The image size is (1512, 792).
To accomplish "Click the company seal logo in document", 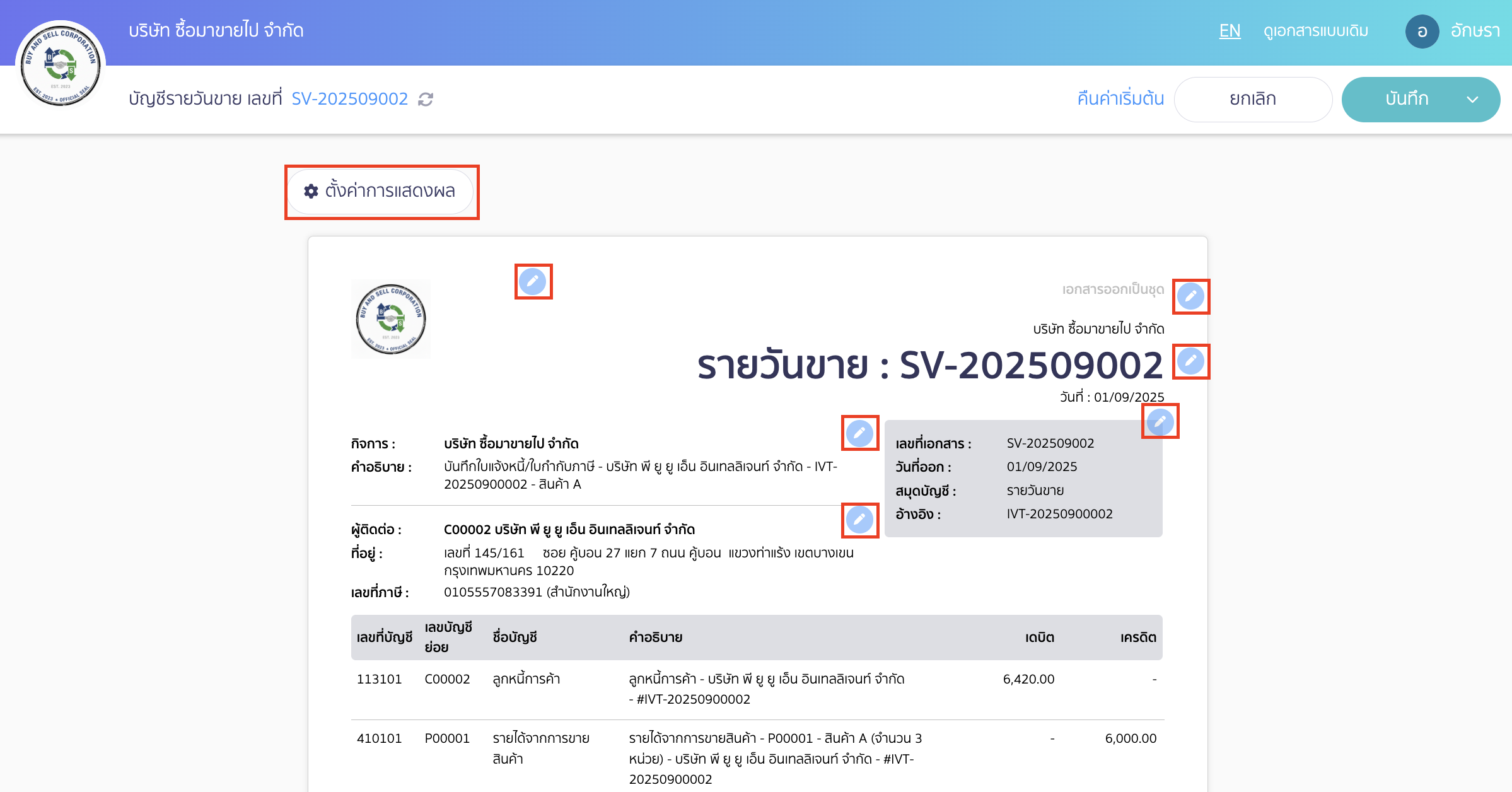I will pos(391,318).
